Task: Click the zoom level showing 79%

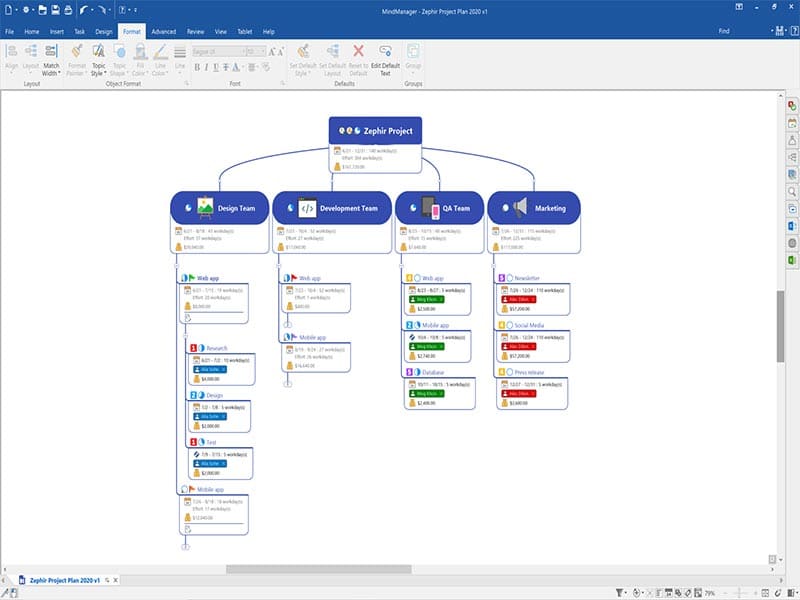Action: pyautogui.click(x=708, y=591)
